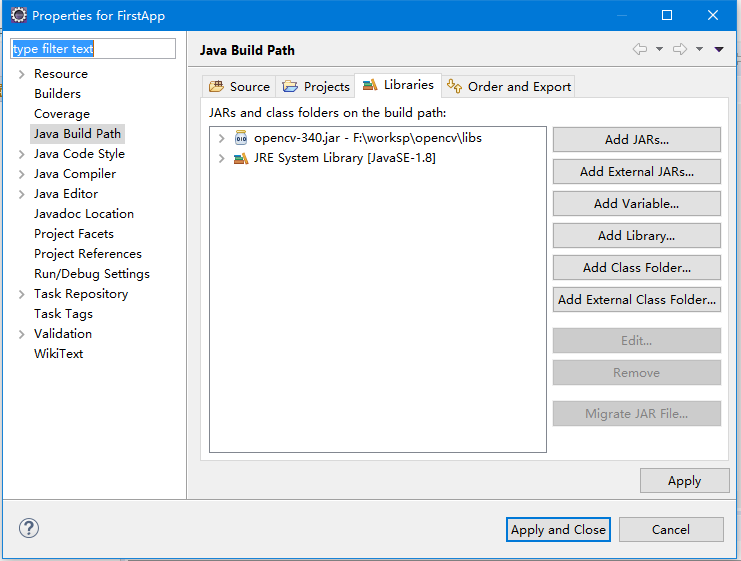
Task: Click the type filter text field
Action: [92, 49]
